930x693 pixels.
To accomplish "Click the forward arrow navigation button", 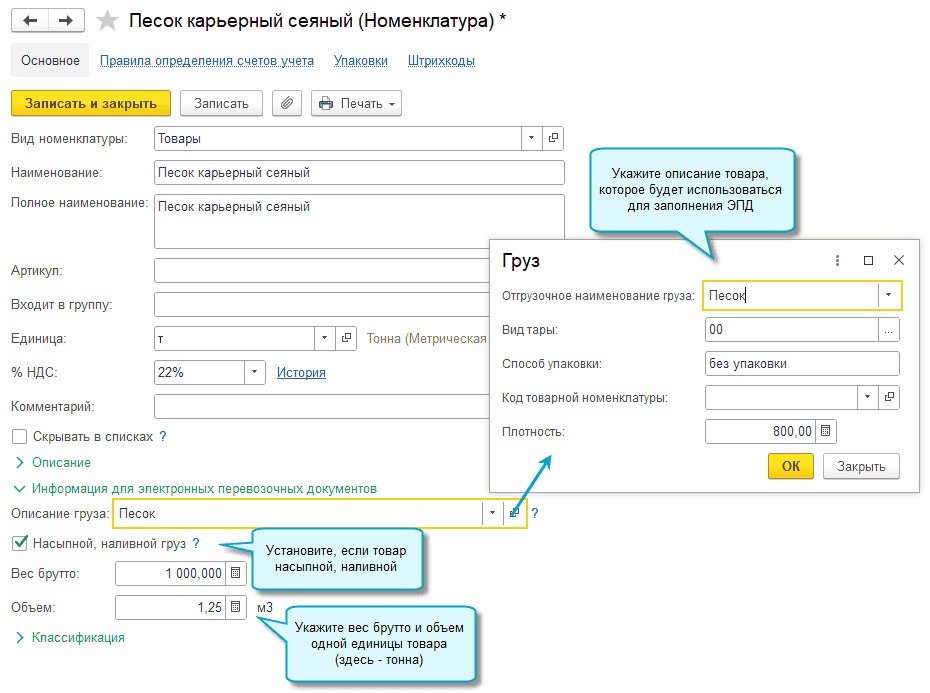I will (x=66, y=21).
